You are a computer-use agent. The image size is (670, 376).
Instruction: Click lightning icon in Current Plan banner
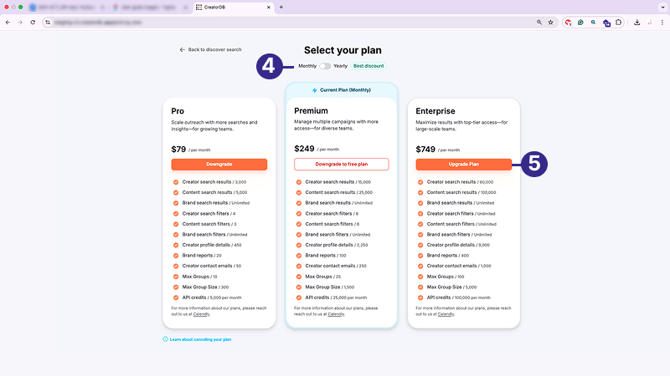pyautogui.click(x=314, y=90)
